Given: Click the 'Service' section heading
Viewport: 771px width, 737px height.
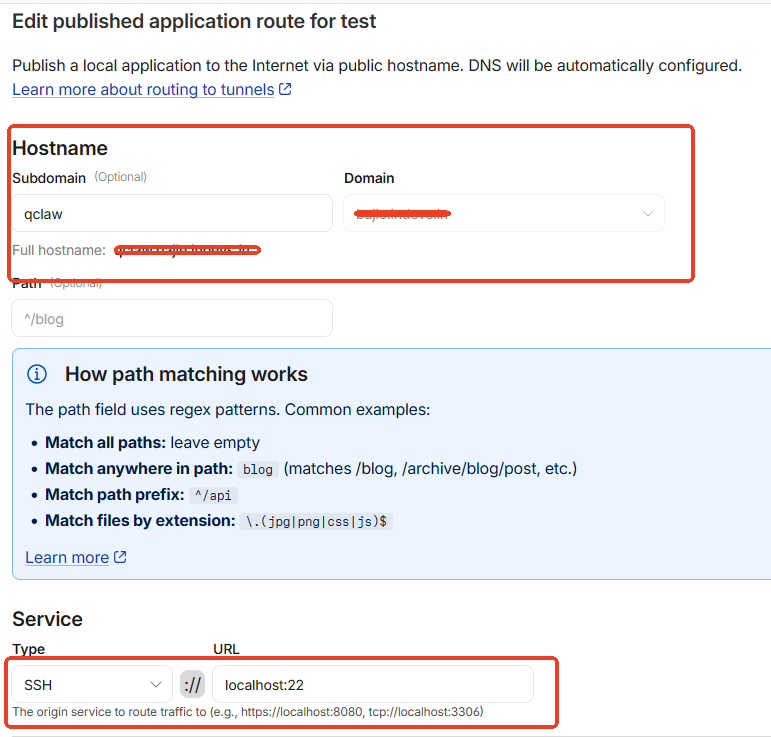Looking at the screenshot, I should [47, 619].
